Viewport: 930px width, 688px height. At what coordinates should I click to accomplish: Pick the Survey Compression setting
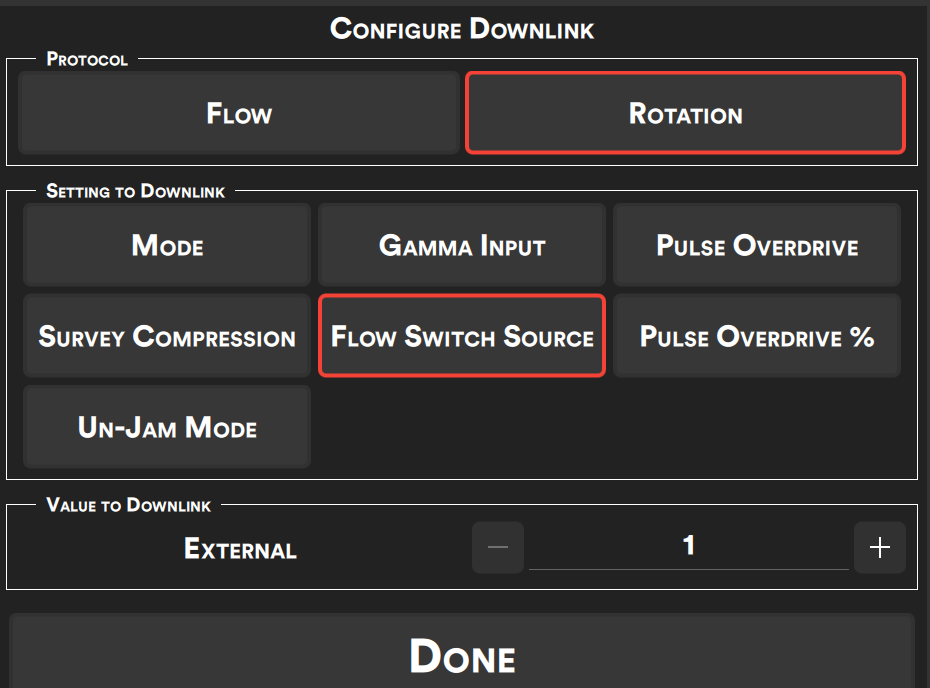[167, 336]
